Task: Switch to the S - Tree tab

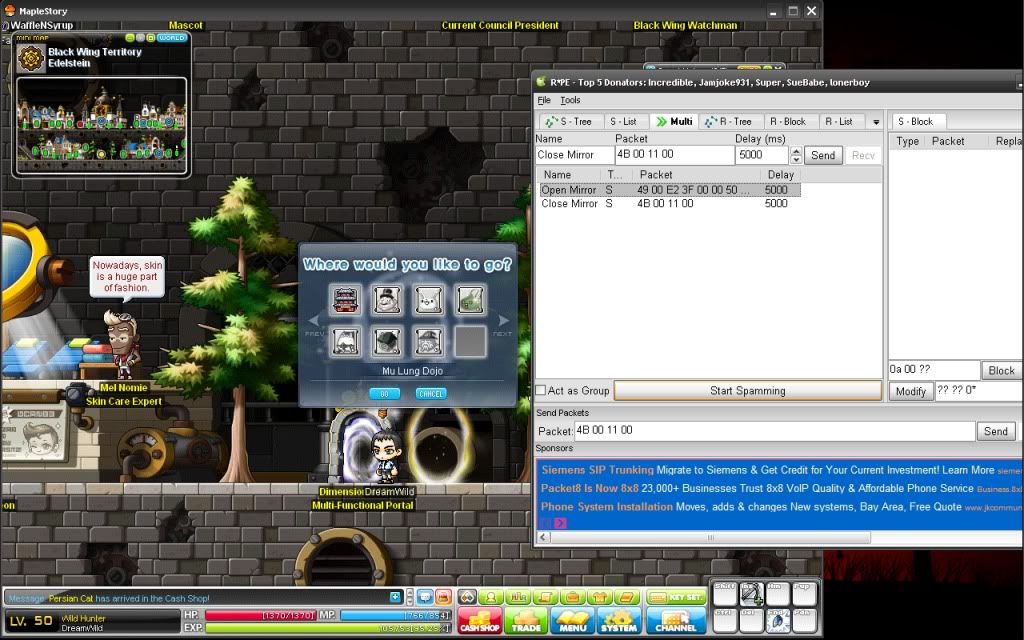Action: point(569,121)
